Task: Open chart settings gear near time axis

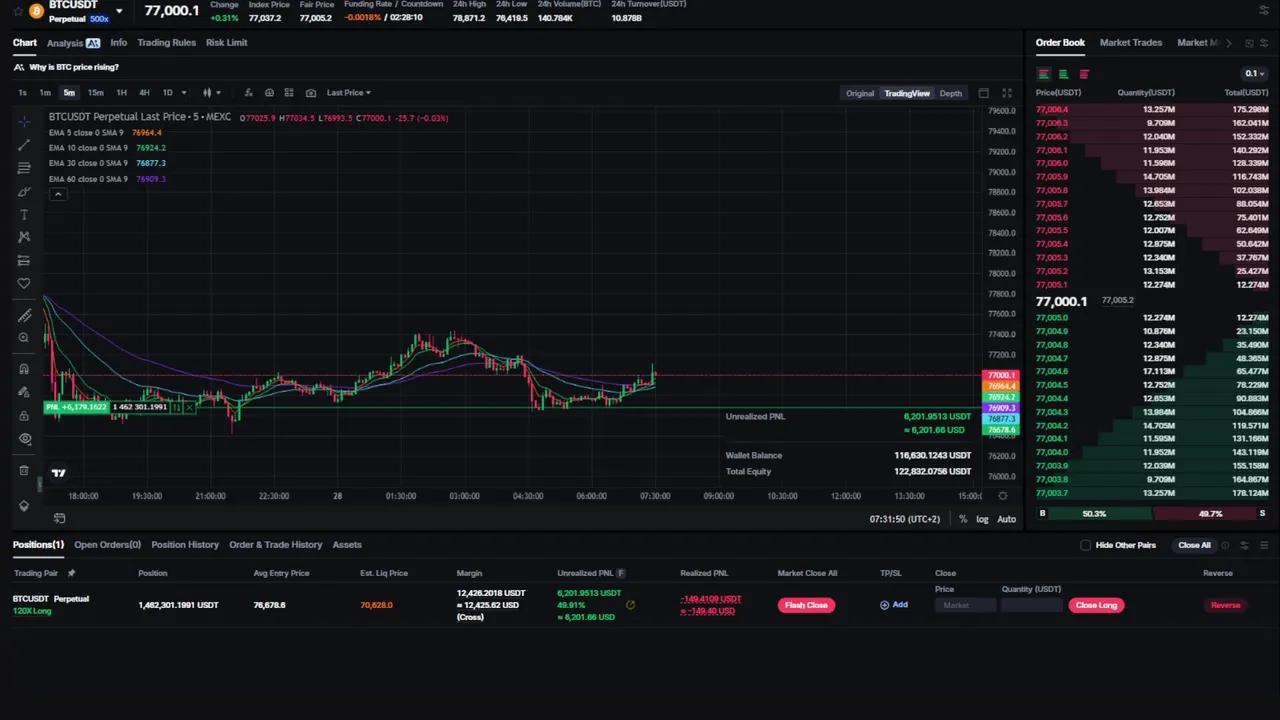Action: [x=1003, y=496]
